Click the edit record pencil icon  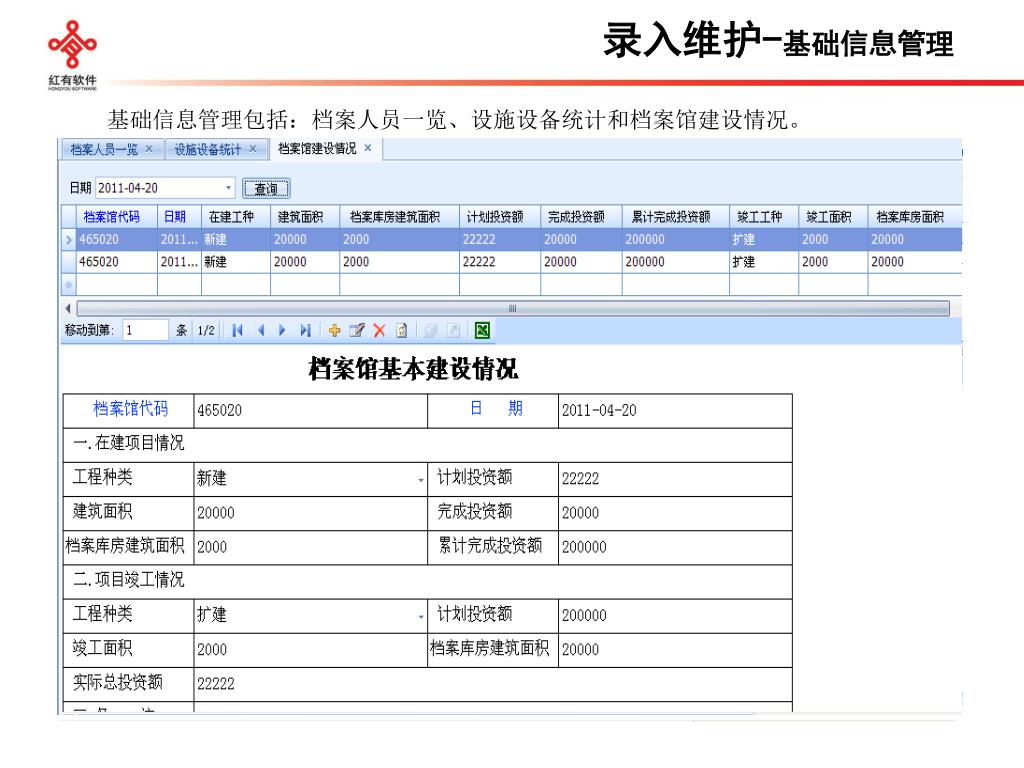tap(357, 330)
